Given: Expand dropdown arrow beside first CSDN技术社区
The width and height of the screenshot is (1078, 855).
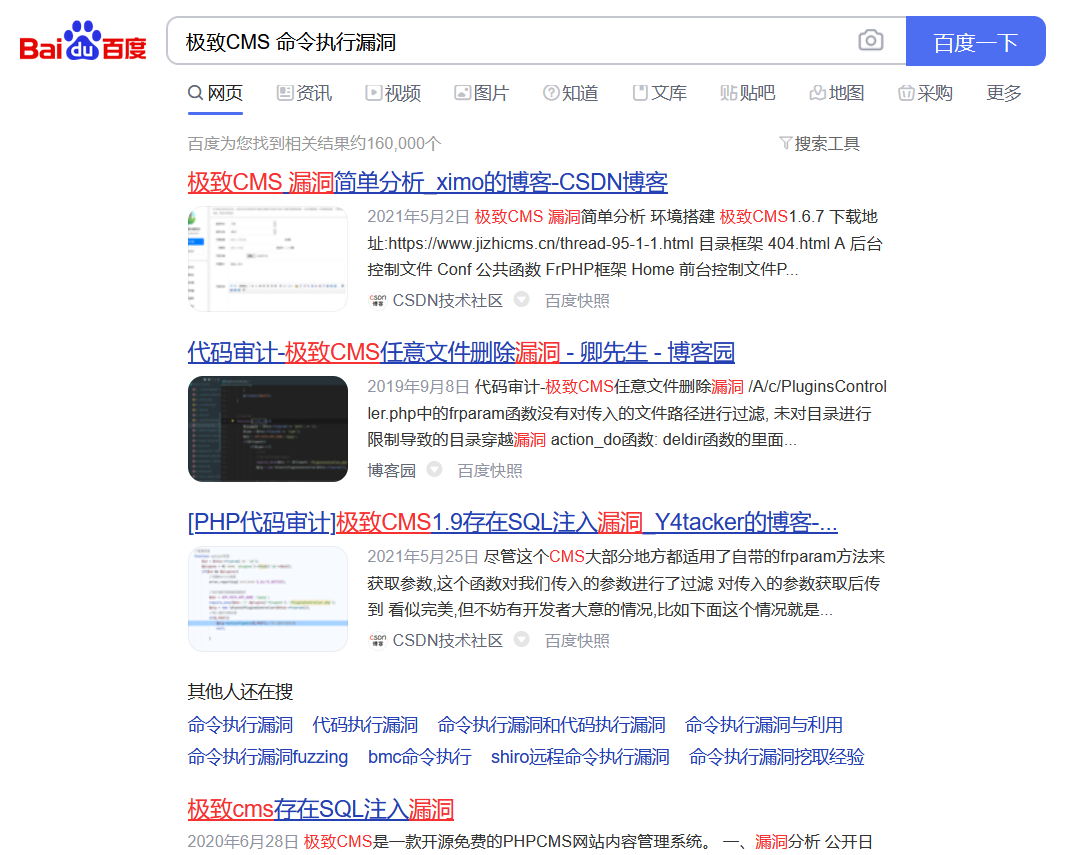Looking at the screenshot, I should click(x=522, y=300).
